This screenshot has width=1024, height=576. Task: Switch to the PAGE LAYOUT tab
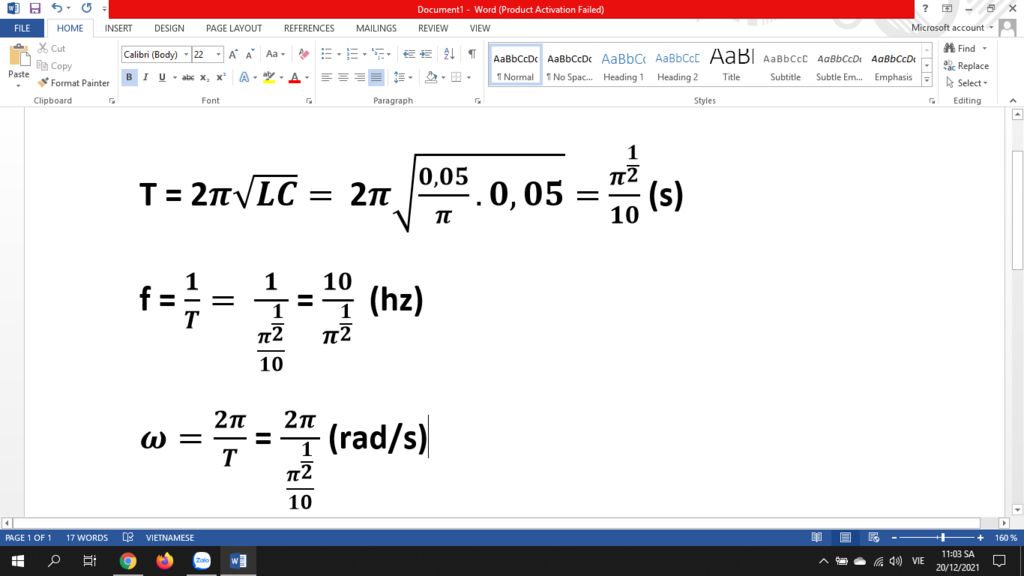click(x=234, y=28)
